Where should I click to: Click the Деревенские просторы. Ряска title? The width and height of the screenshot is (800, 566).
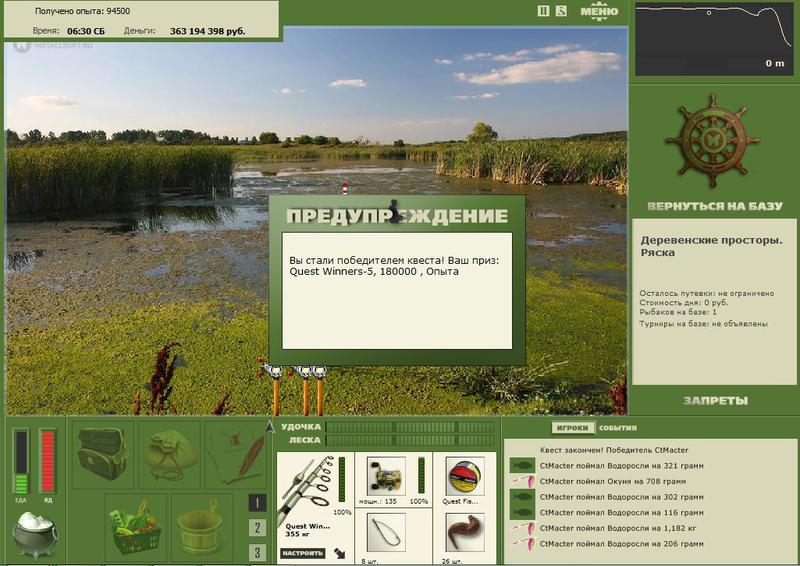pyautogui.click(x=711, y=246)
